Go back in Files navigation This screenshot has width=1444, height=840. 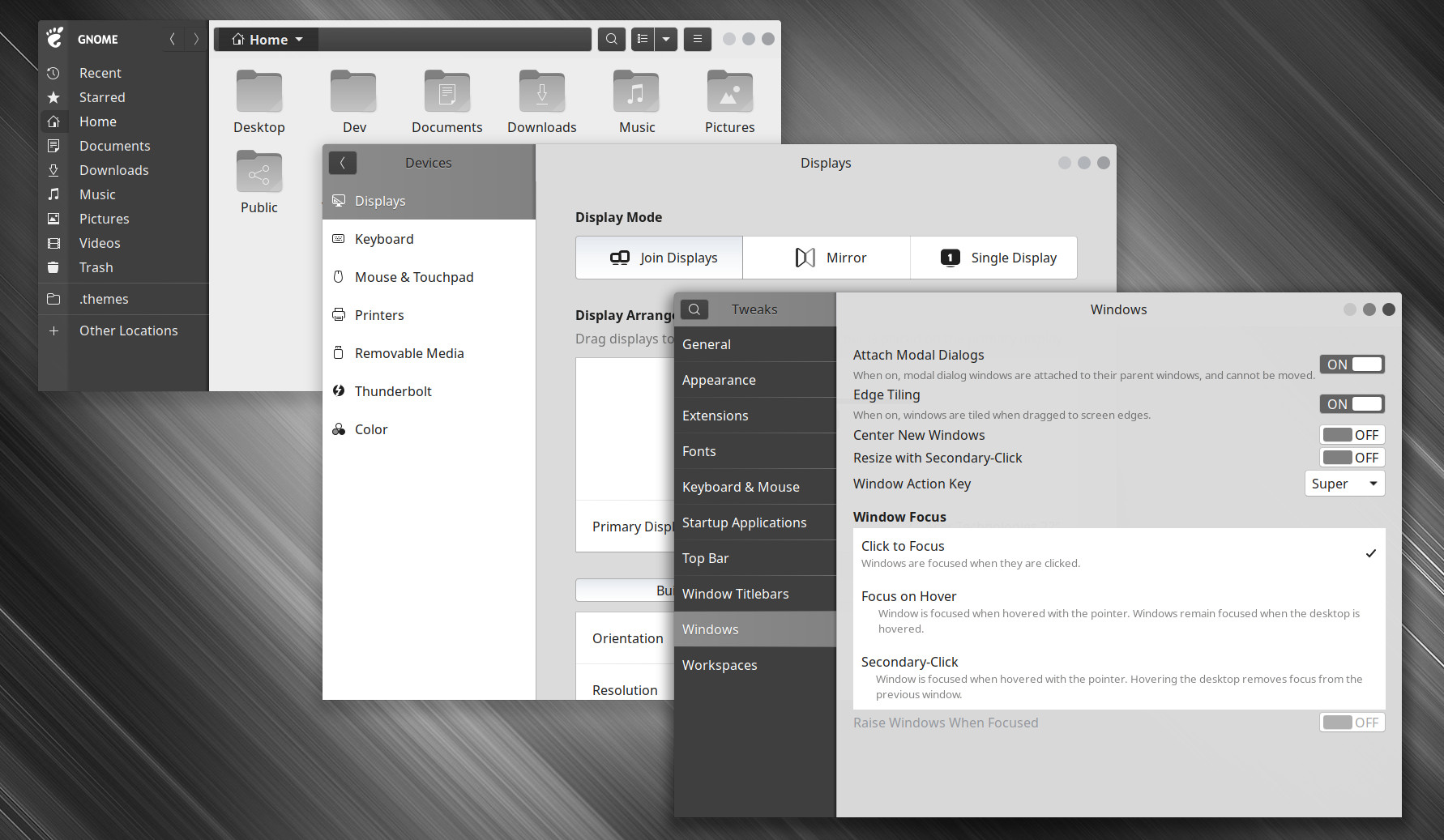pos(172,39)
